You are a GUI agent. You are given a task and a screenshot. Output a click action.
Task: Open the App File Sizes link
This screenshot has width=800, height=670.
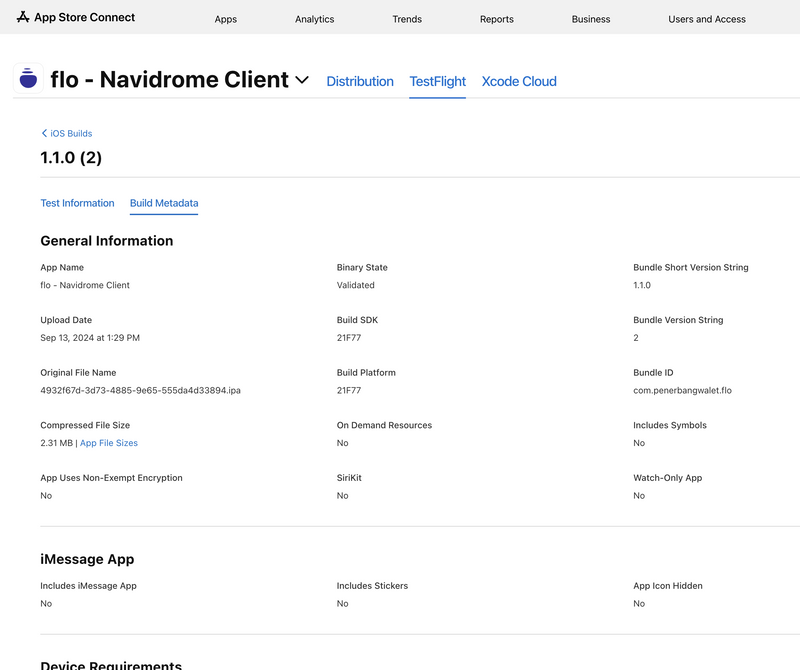click(109, 443)
